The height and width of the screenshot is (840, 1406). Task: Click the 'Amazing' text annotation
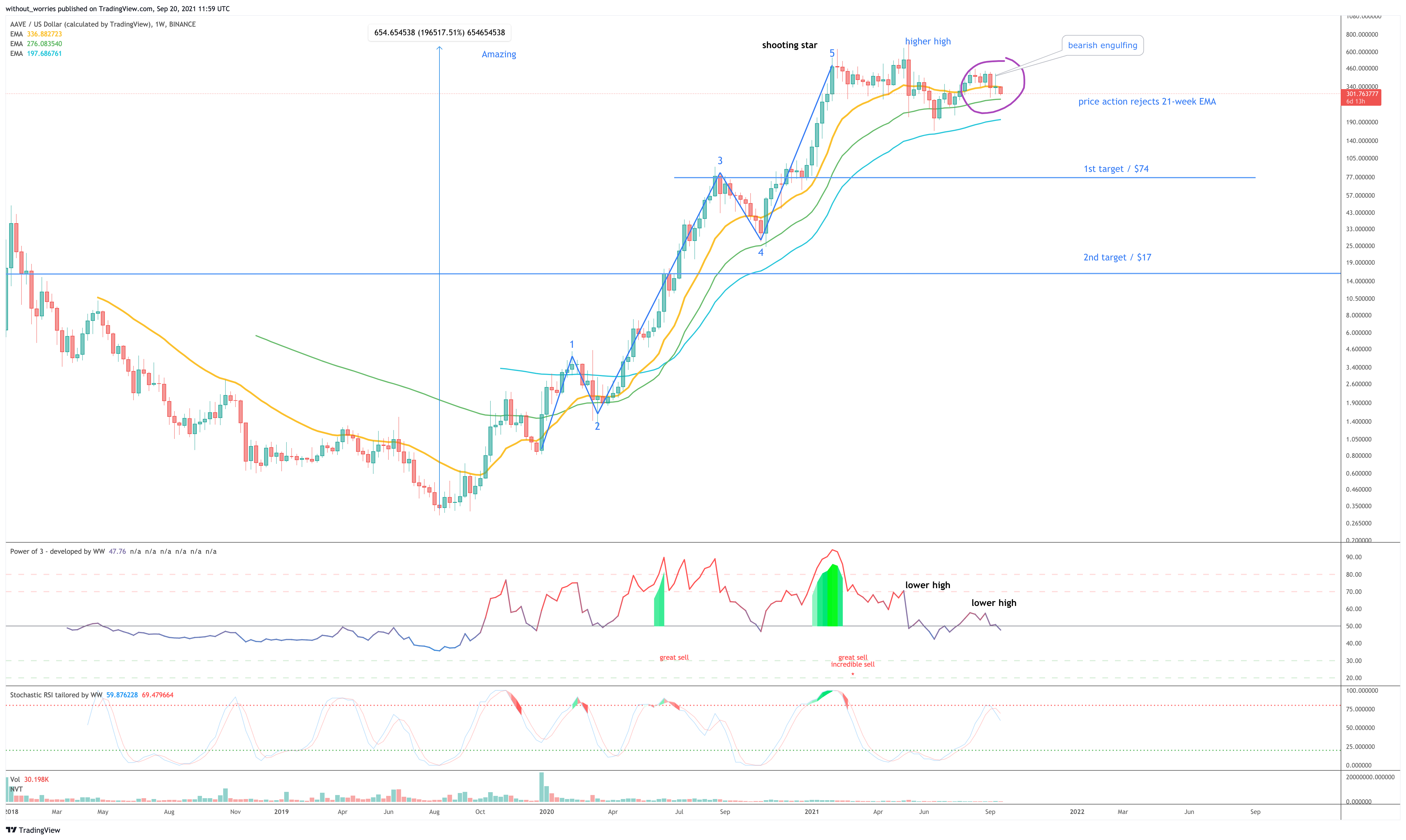click(499, 54)
